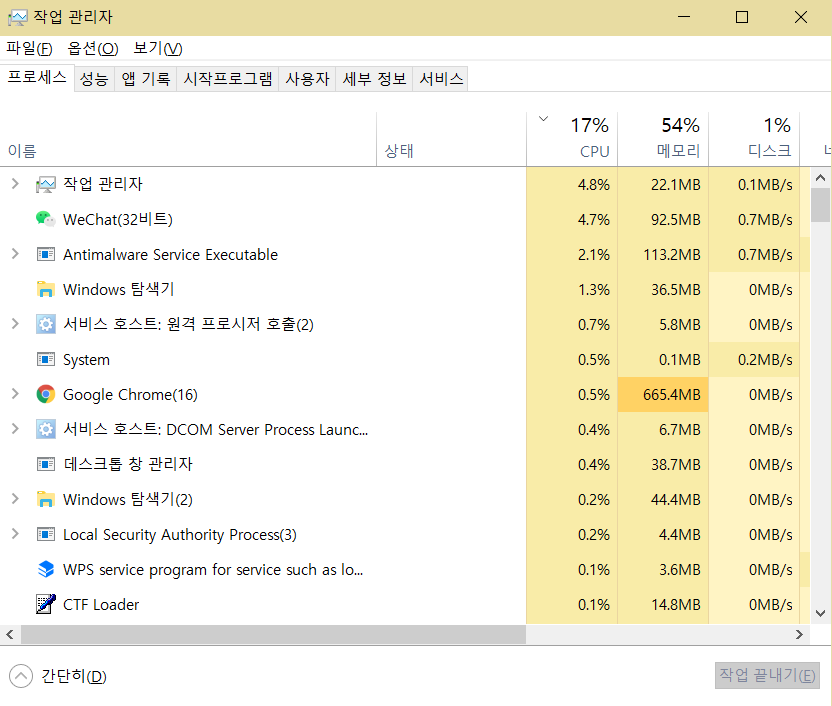Screen dimensions: 832x706
Task: Open the 파일(F) menu
Action: (x=29, y=49)
